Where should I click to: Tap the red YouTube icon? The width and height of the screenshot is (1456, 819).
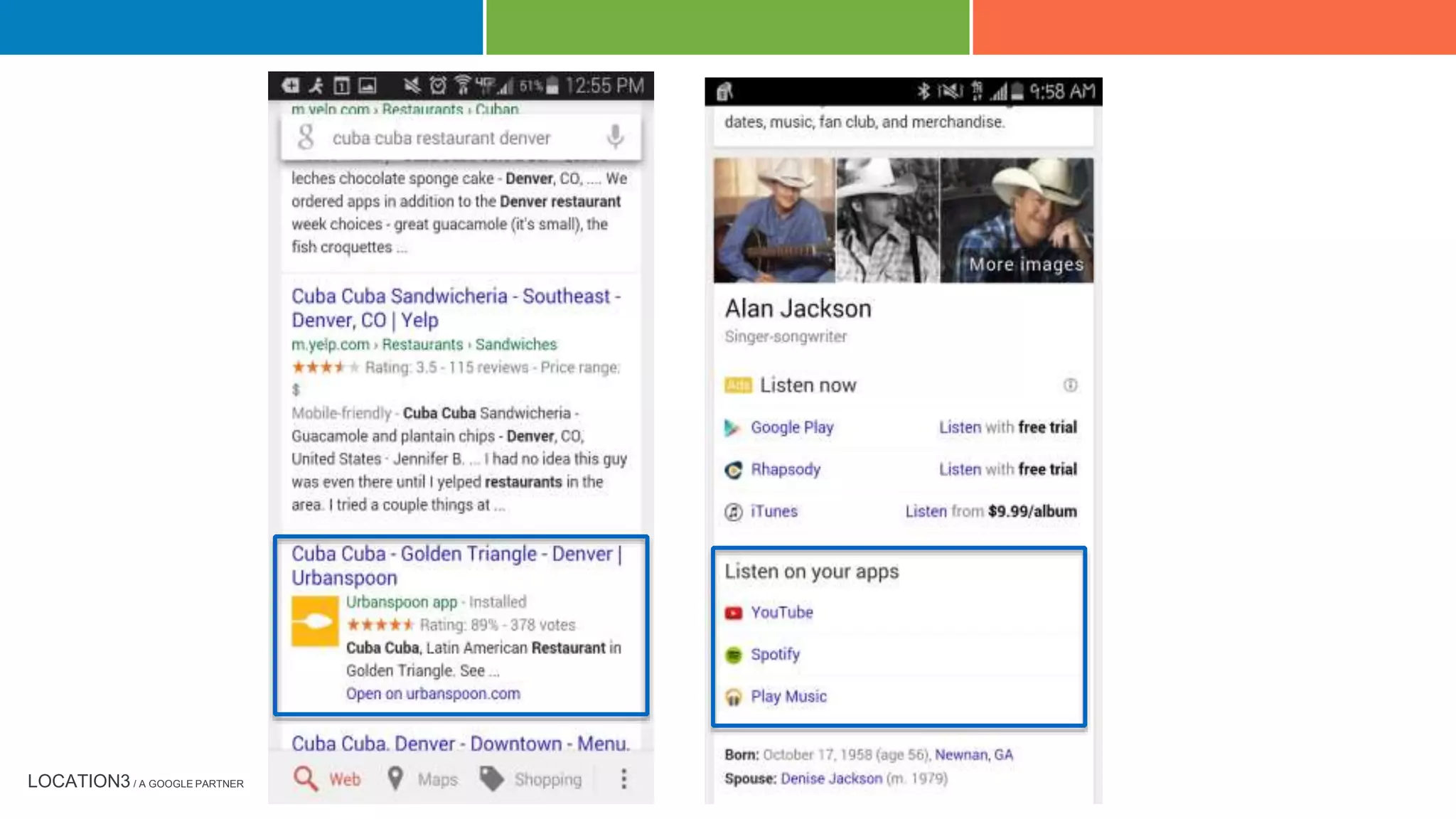click(x=733, y=613)
